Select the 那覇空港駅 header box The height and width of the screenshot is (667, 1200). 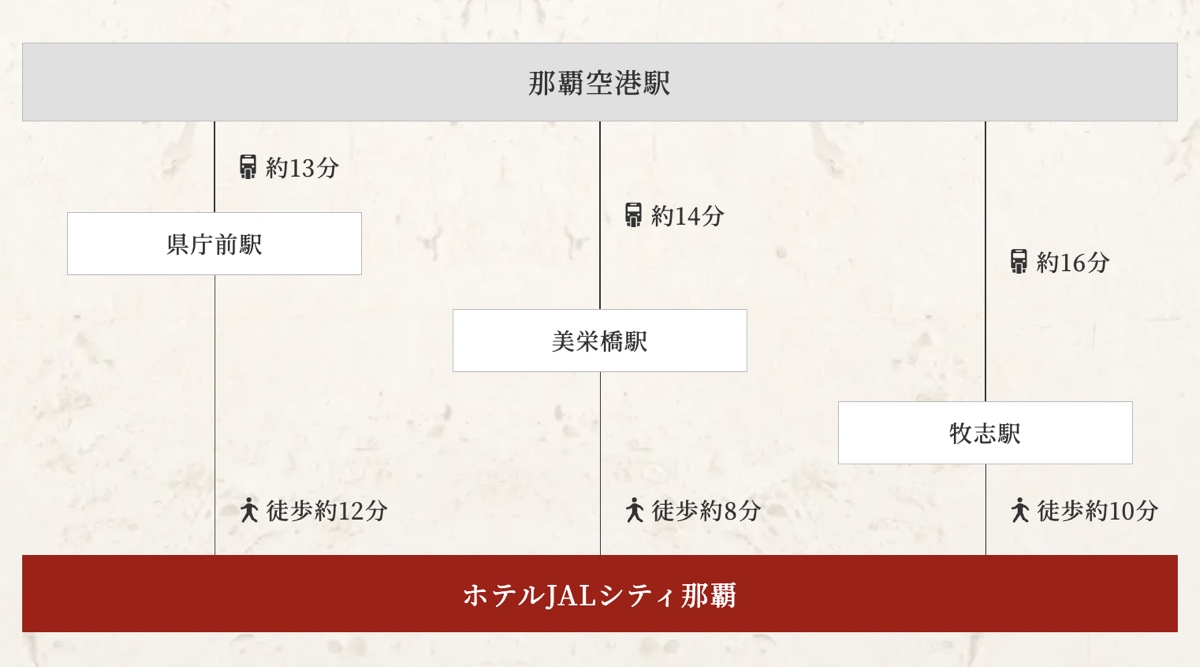[x=600, y=82]
